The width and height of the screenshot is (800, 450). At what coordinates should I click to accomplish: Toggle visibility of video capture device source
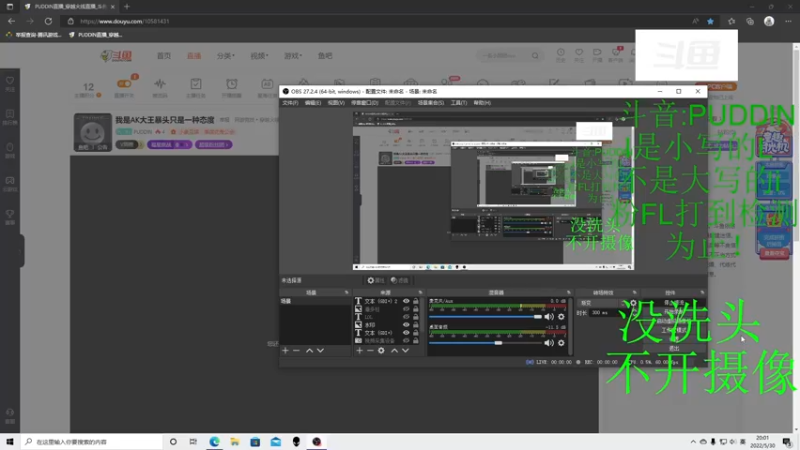(406, 340)
